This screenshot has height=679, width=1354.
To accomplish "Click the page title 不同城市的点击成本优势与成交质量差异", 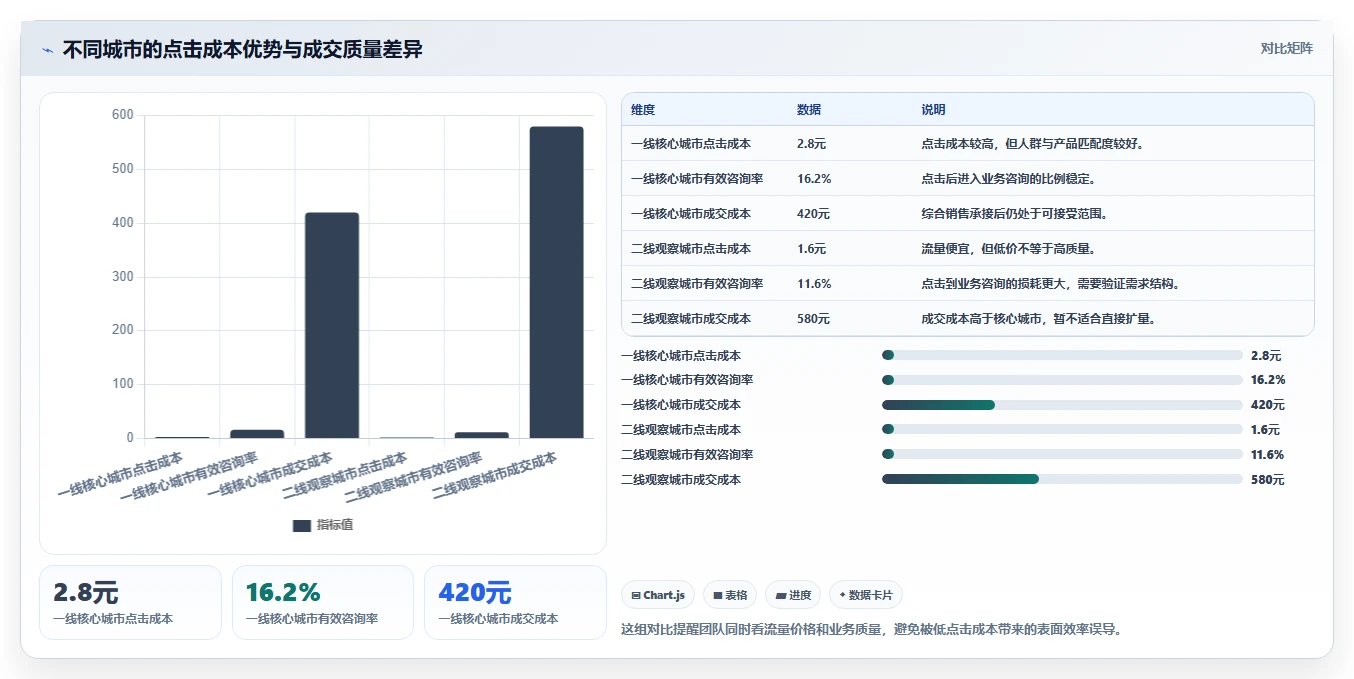I will click(x=243, y=49).
